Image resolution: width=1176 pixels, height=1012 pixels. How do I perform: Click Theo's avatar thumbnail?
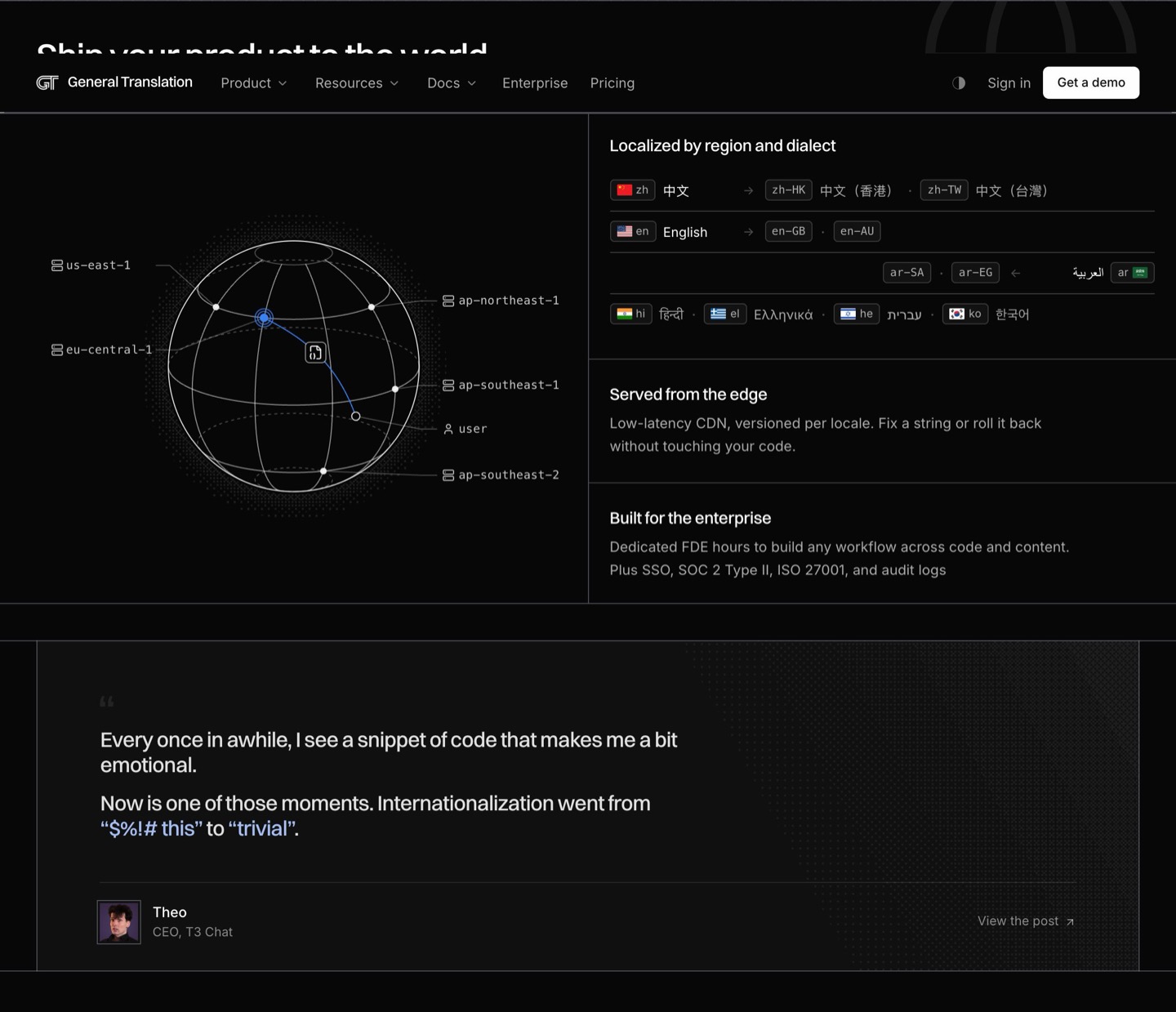119,922
